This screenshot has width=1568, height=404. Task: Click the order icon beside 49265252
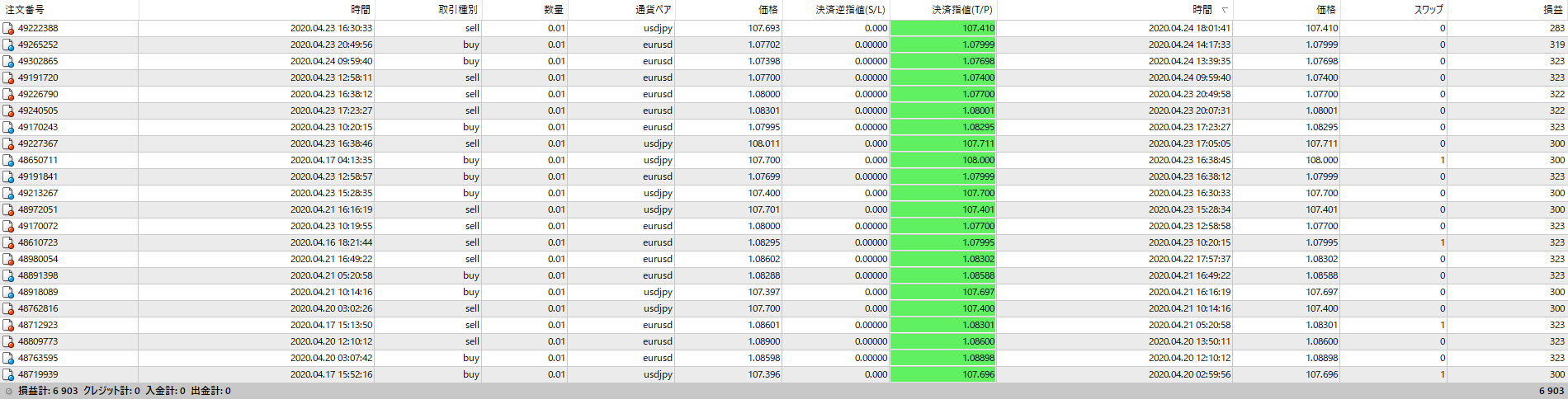pyautogui.click(x=8, y=45)
